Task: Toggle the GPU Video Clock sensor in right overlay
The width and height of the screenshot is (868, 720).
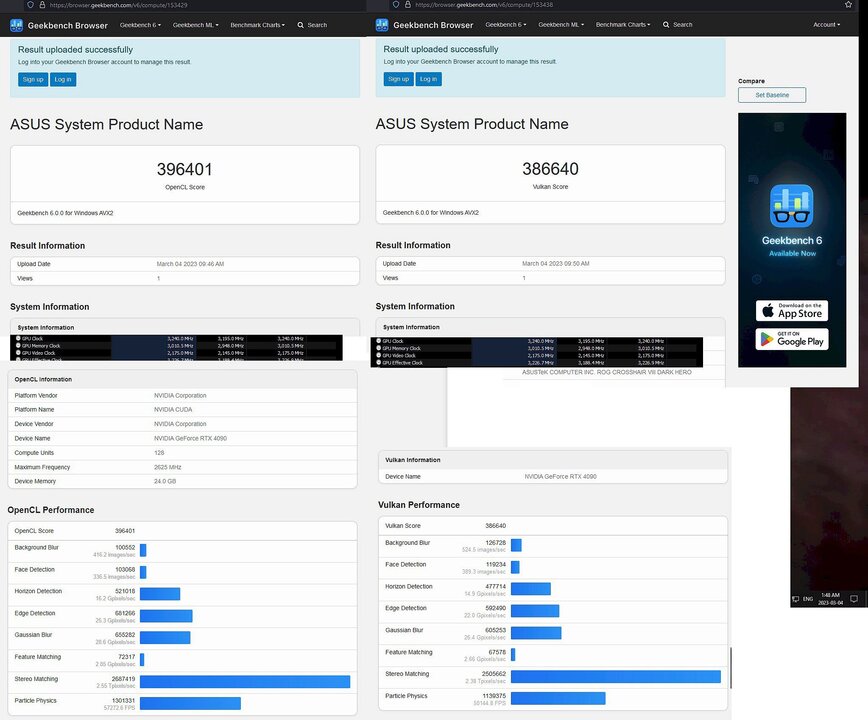Action: point(379,355)
